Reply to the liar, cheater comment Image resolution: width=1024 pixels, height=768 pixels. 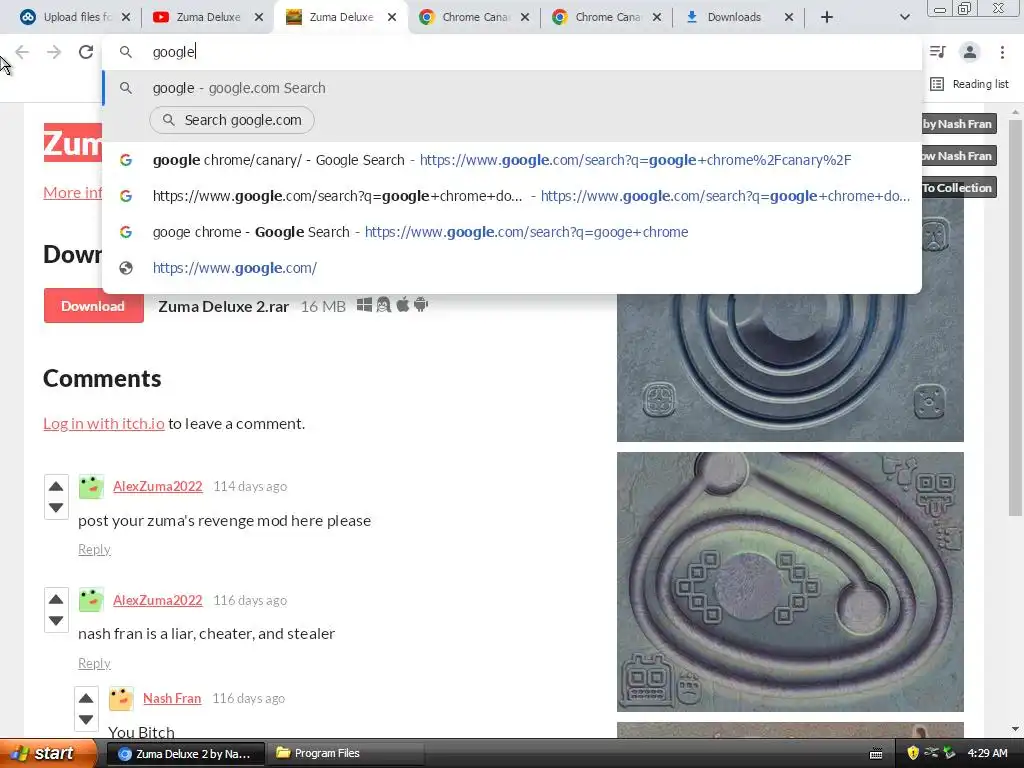[x=94, y=664]
